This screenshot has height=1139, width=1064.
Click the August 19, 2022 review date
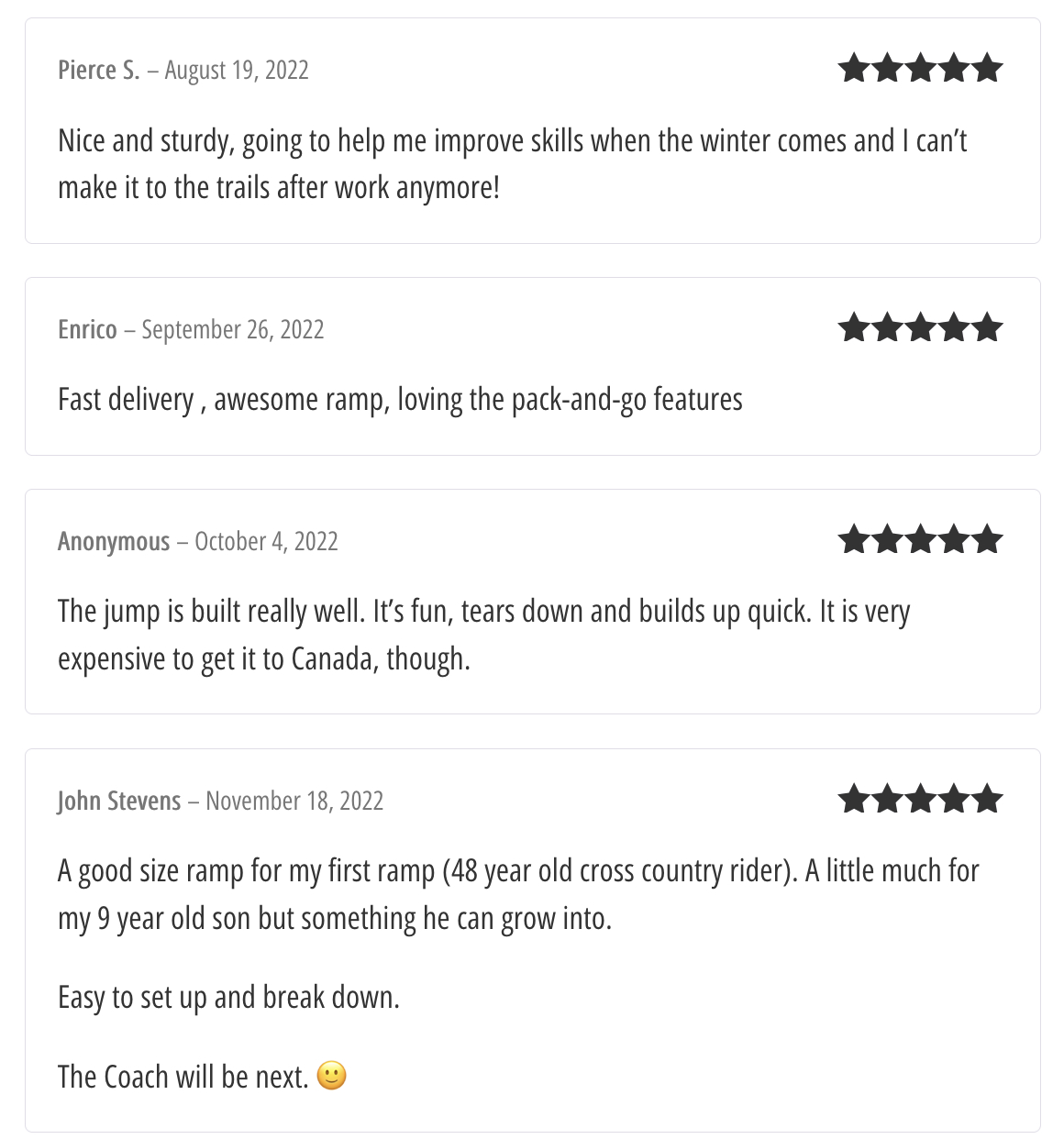point(237,71)
